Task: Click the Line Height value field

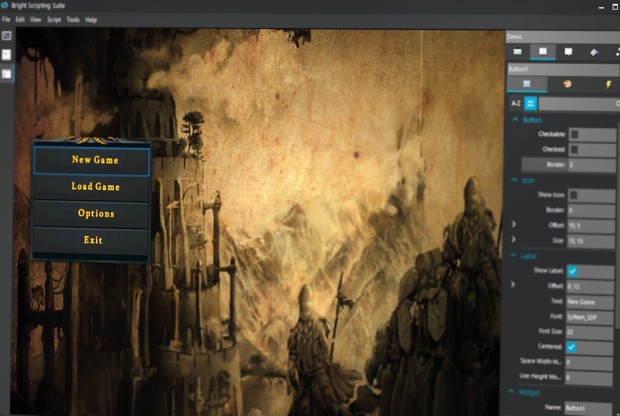Action: coord(588,377)
